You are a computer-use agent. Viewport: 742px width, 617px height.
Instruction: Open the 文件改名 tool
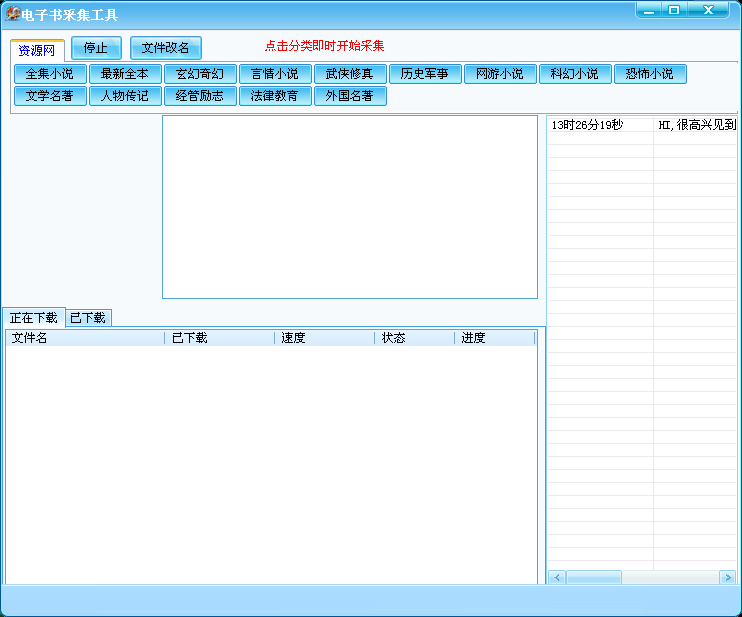coord(166,48)
